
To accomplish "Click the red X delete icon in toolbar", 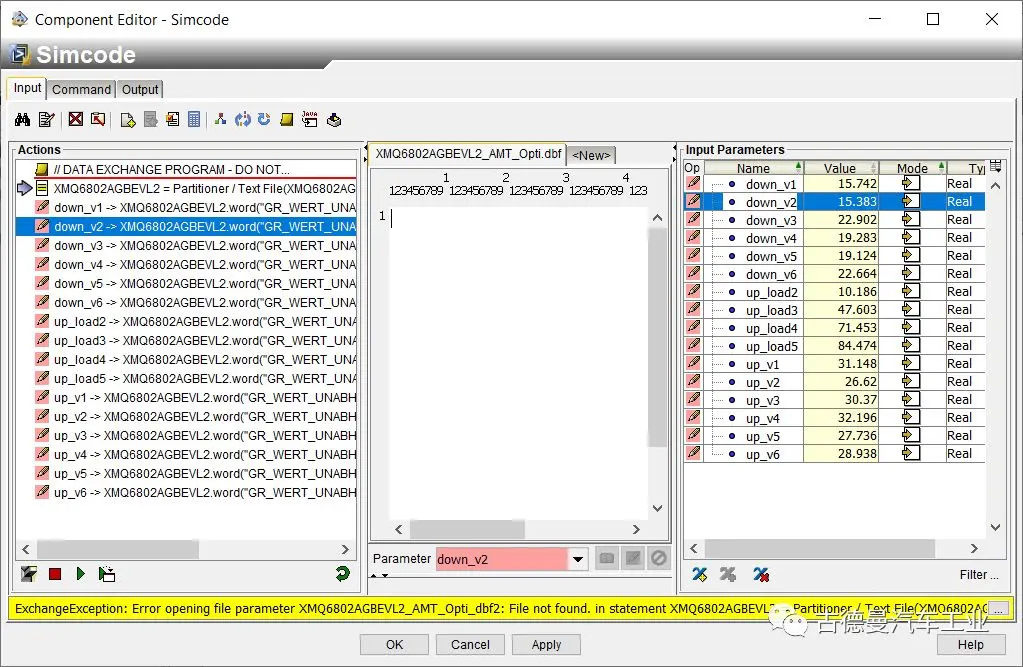I will [76, 120].
